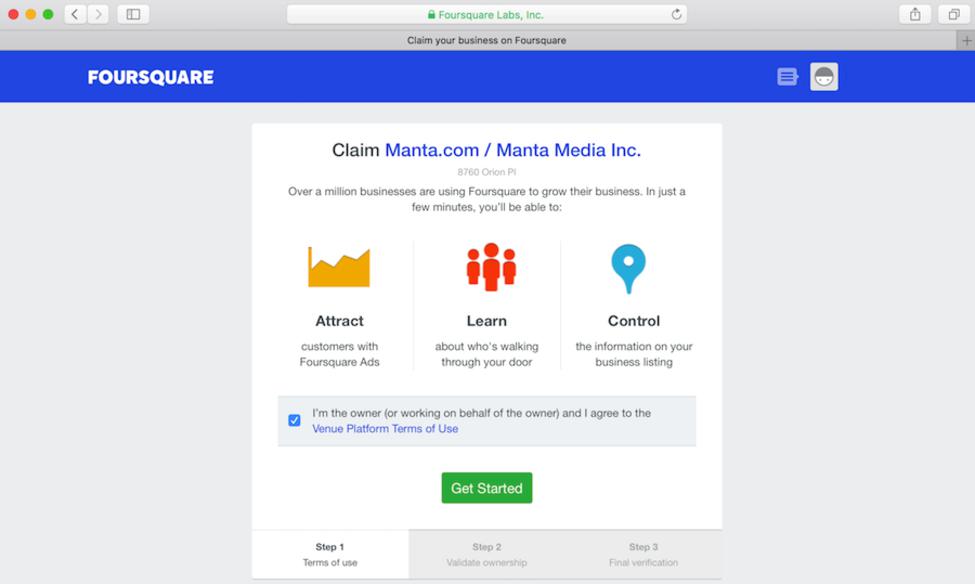Viewport: 975px width, 584px height.
Task: Click the green full-screen window button
Action: pos(48,14)
